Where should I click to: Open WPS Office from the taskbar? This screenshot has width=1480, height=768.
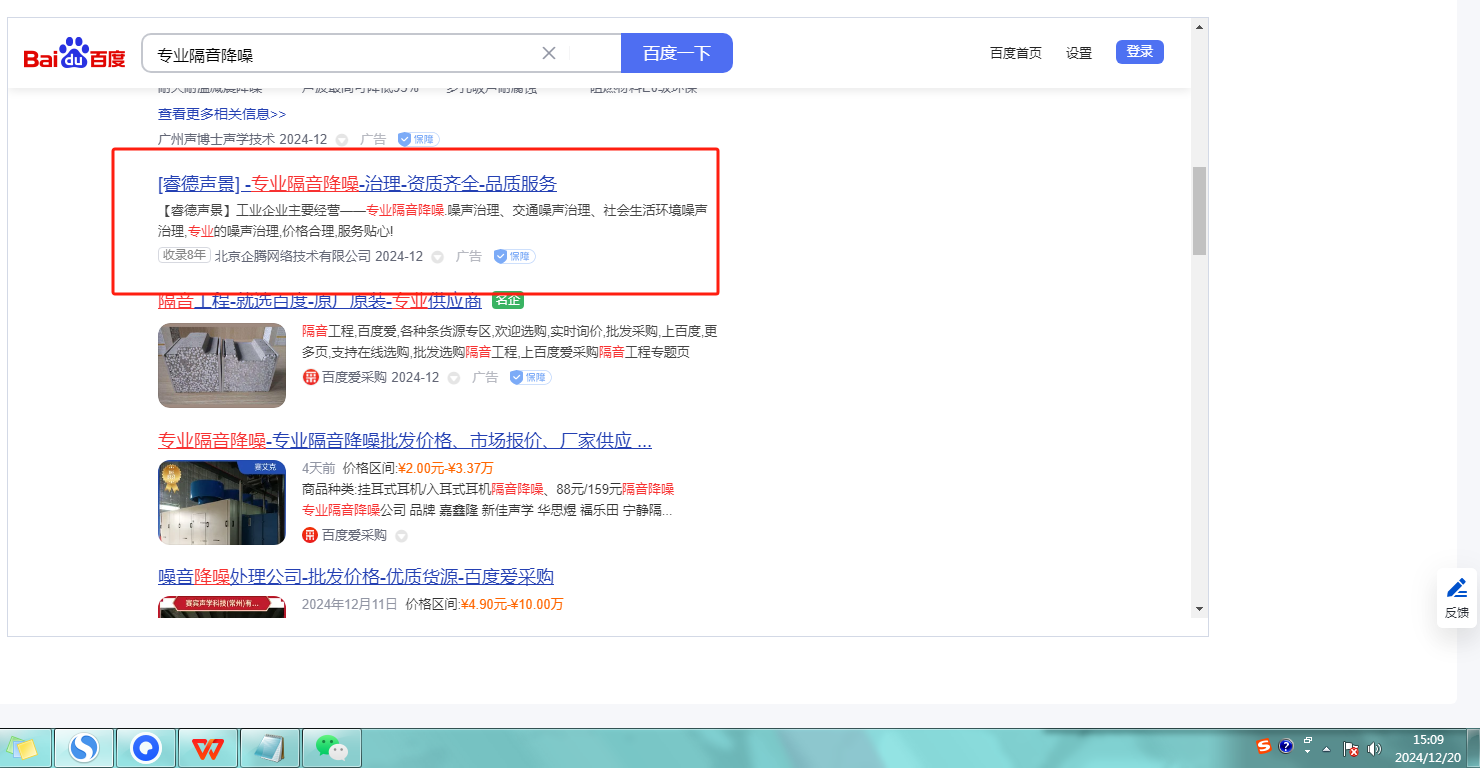(x=208, y=748)
